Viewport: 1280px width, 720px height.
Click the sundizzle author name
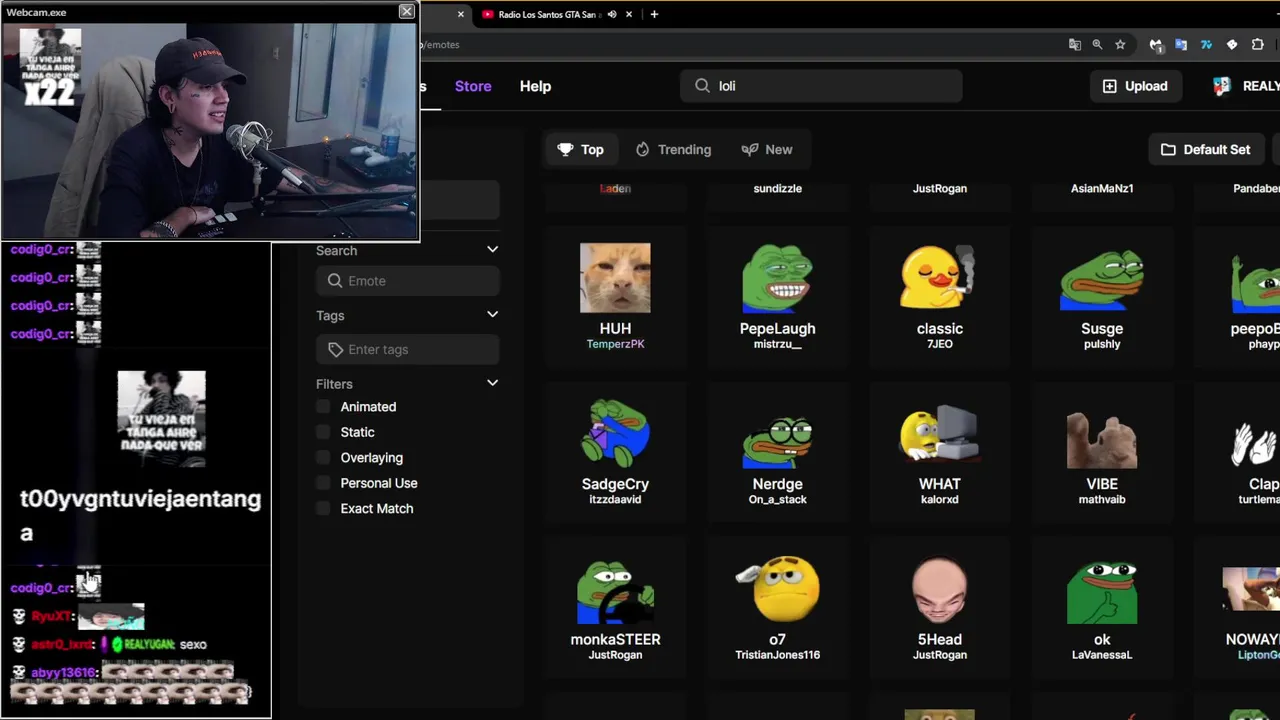(x=777, y=188)
